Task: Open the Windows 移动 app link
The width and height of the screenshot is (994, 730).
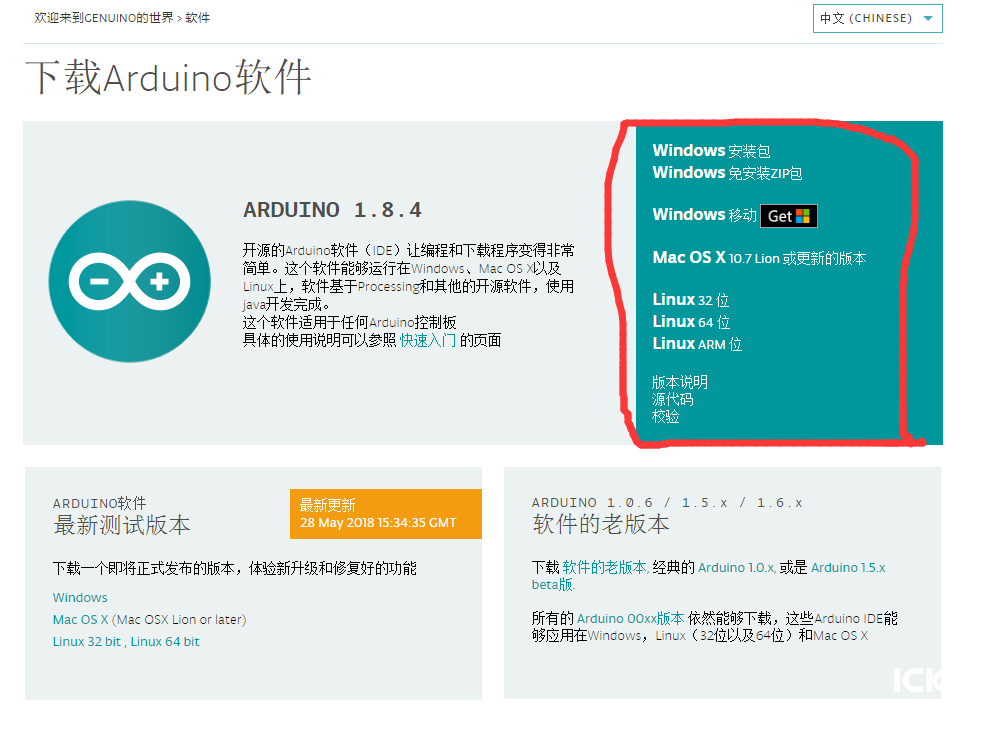Action: coord(704,215)
